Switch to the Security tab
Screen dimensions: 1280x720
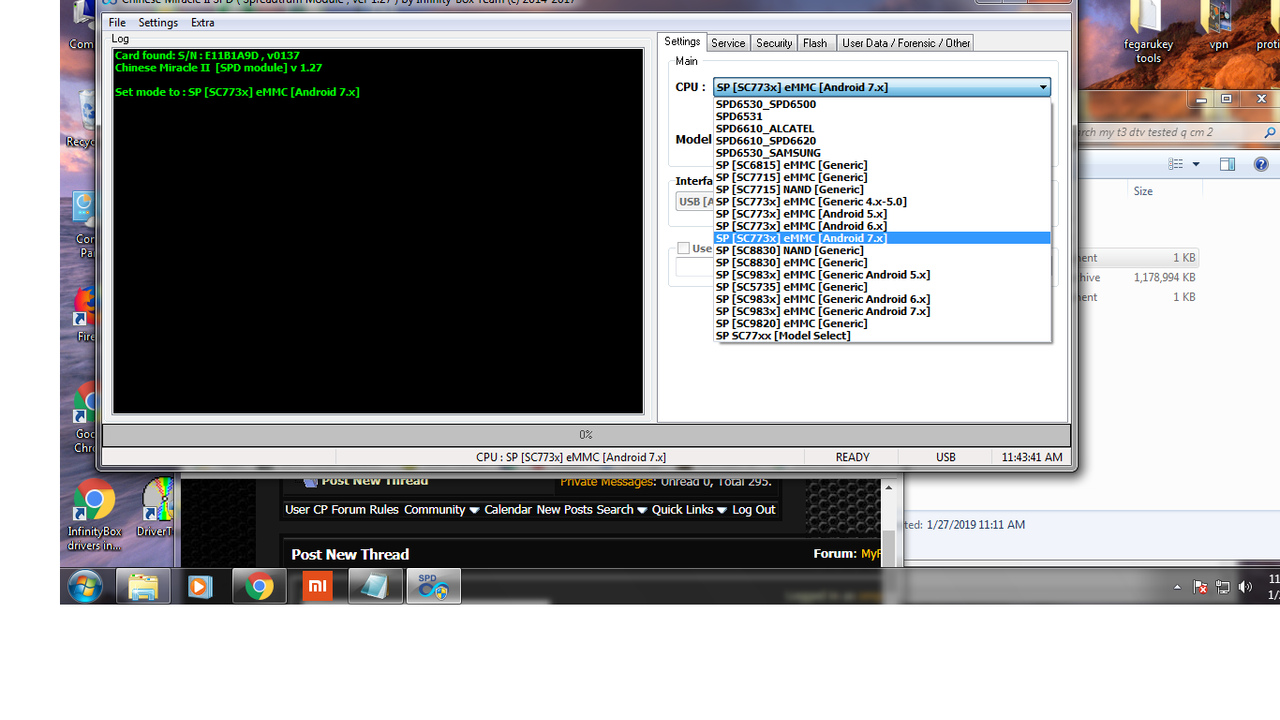774,43
